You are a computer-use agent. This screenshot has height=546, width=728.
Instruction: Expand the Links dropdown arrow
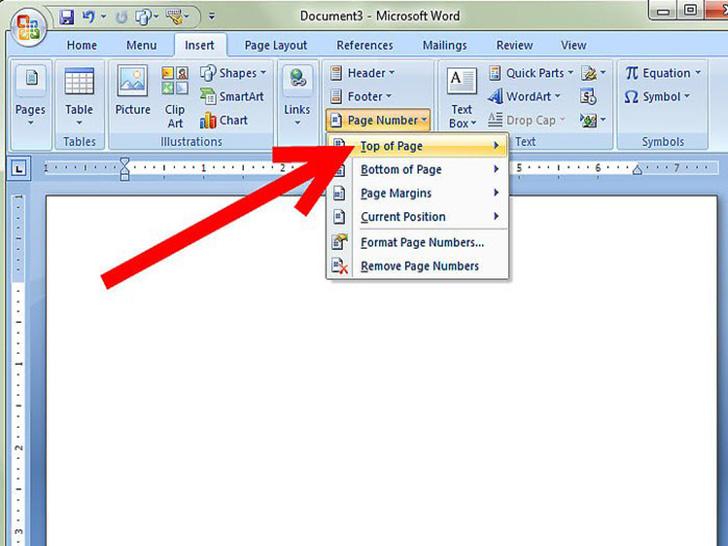tap(297, 123)
